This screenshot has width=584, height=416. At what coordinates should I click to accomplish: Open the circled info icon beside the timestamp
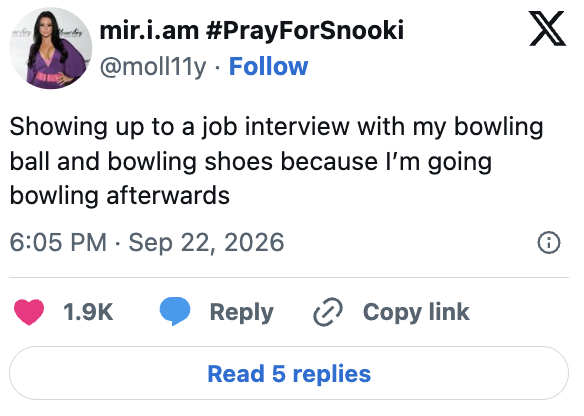pyautogui.click(x=549, y=243)
